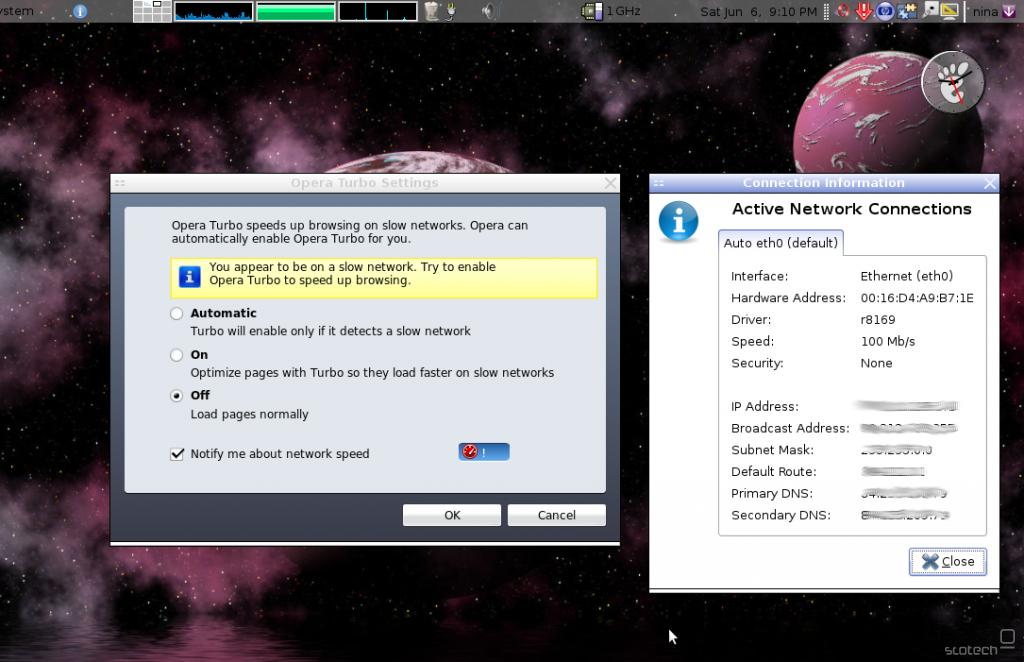
Task: Click the purple download arrow panel icon
Action: tap(1009, 11)
